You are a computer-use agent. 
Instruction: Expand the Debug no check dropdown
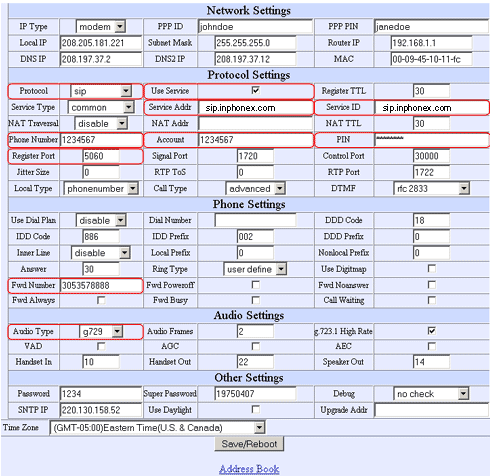[431, 394]
